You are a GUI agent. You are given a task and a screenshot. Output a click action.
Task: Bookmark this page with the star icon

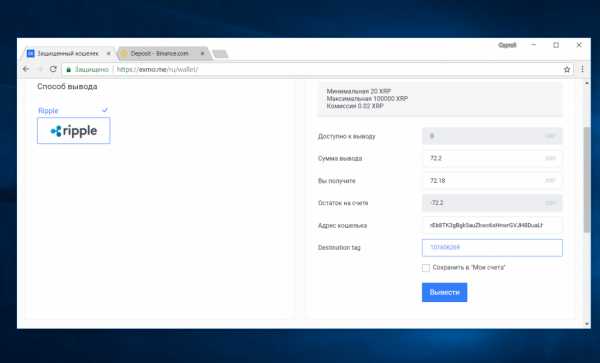[567, 69]
